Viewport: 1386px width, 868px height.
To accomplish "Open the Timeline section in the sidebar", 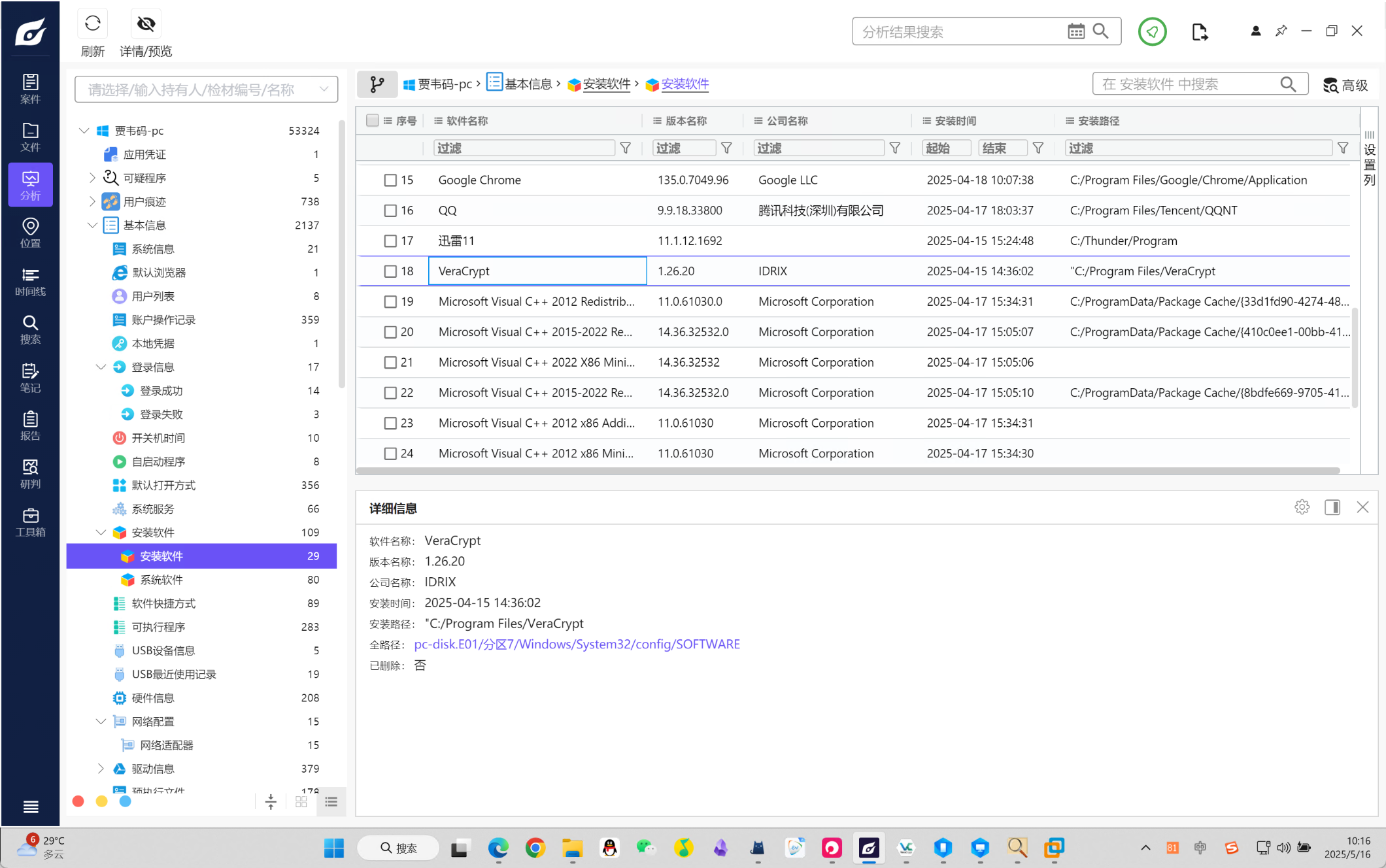I will point(30,282).
